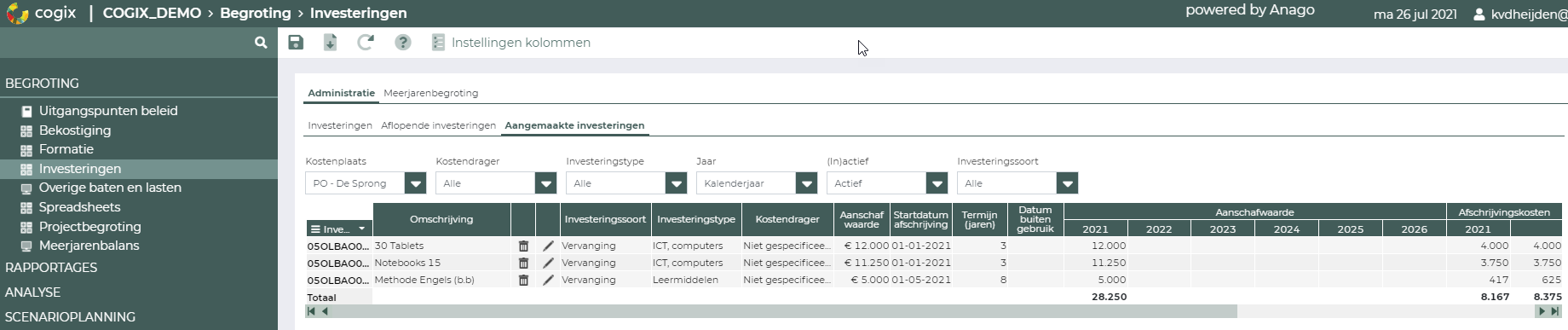
Task: Open help with the question mark icon
Action: [403, 43]
